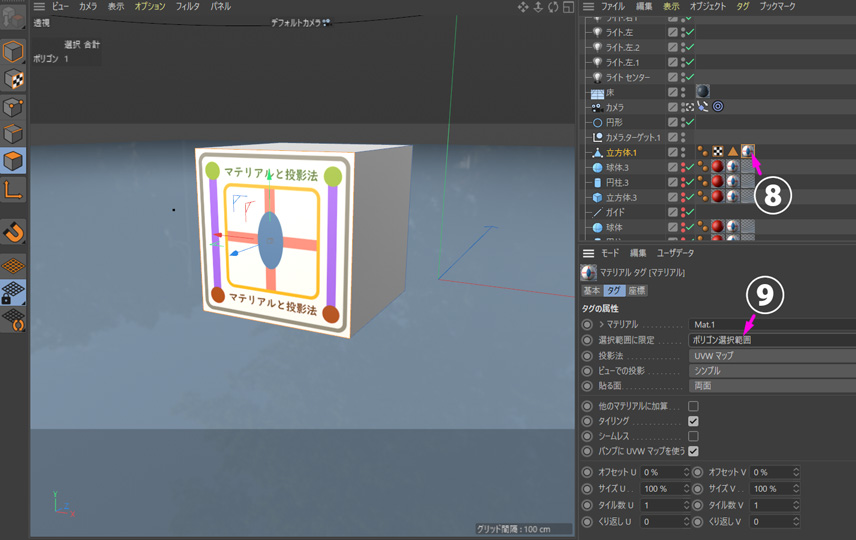Open the オプション menu in viewport

coord(150,7)
